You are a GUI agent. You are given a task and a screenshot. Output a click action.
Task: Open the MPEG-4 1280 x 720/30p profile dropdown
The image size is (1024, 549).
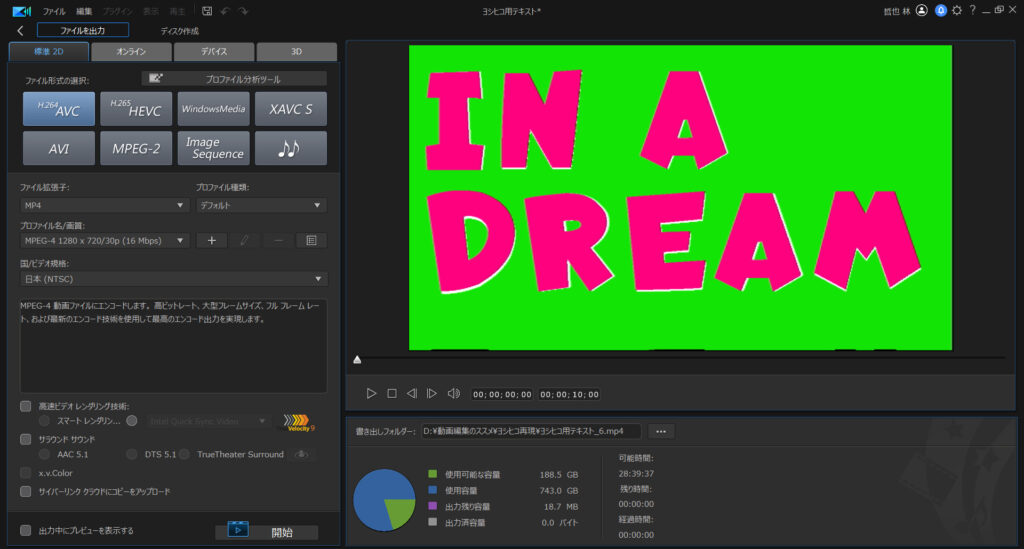click(105, 241)
